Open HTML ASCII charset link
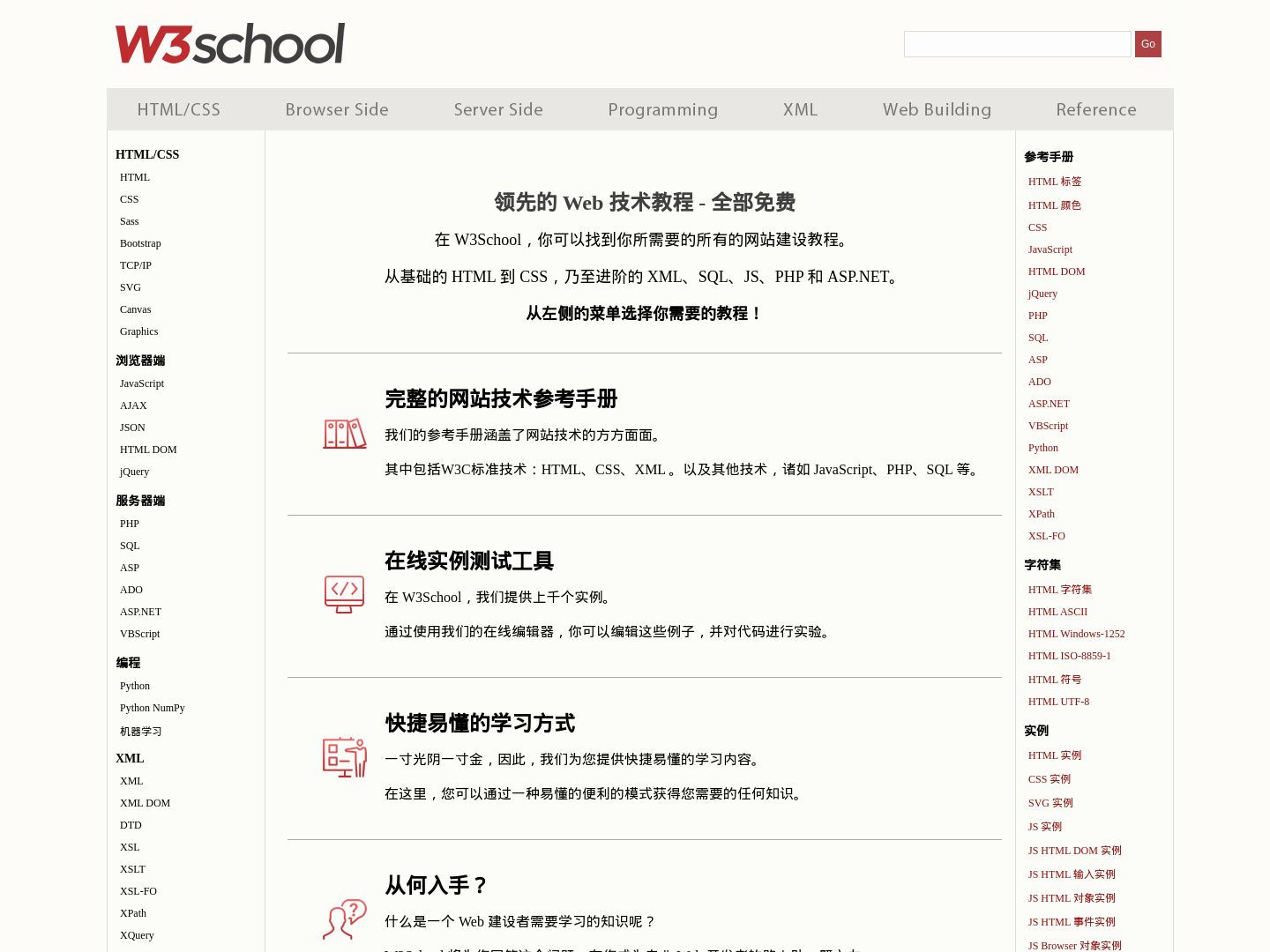Image resolution: width=1270 pixels, height=952 pixels. point(1057,612)
